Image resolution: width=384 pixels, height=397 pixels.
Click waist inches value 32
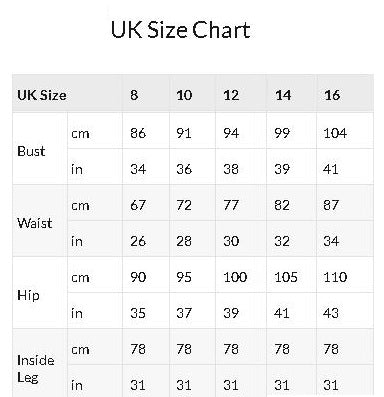click(282, 241)
